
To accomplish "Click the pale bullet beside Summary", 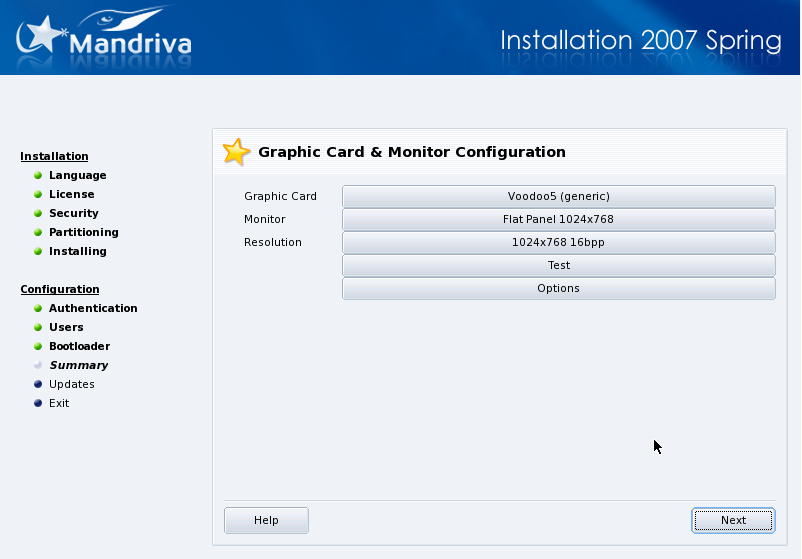I will (x=38, y=365).
